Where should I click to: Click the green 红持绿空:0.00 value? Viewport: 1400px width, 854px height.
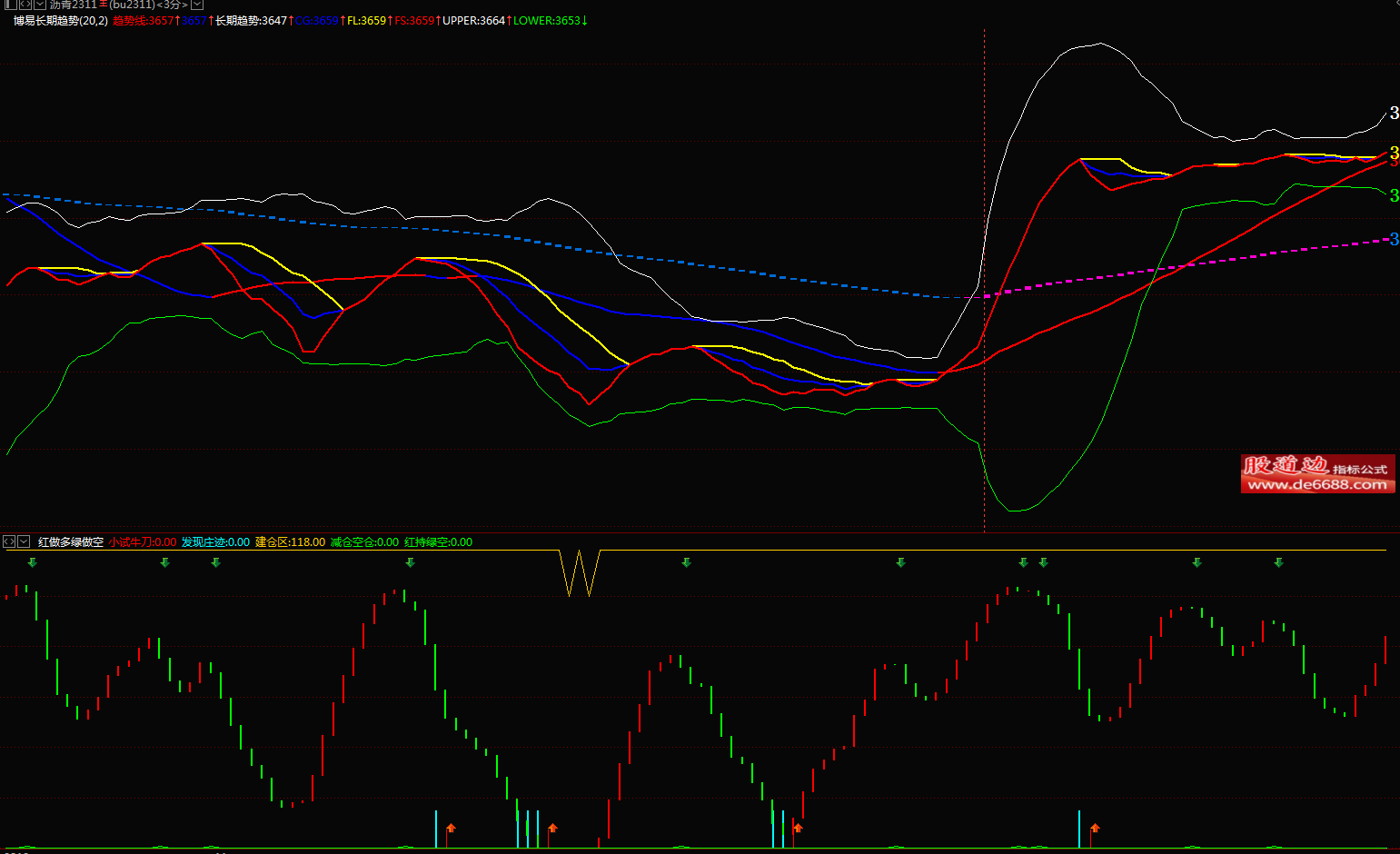(438, 541)
